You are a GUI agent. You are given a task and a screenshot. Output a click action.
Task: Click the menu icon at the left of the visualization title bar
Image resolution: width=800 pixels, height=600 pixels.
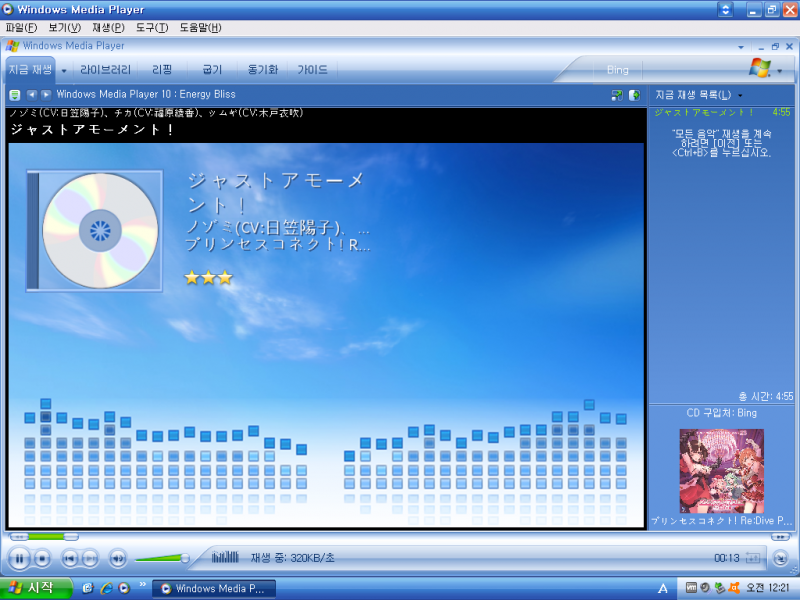coord(13,94)
